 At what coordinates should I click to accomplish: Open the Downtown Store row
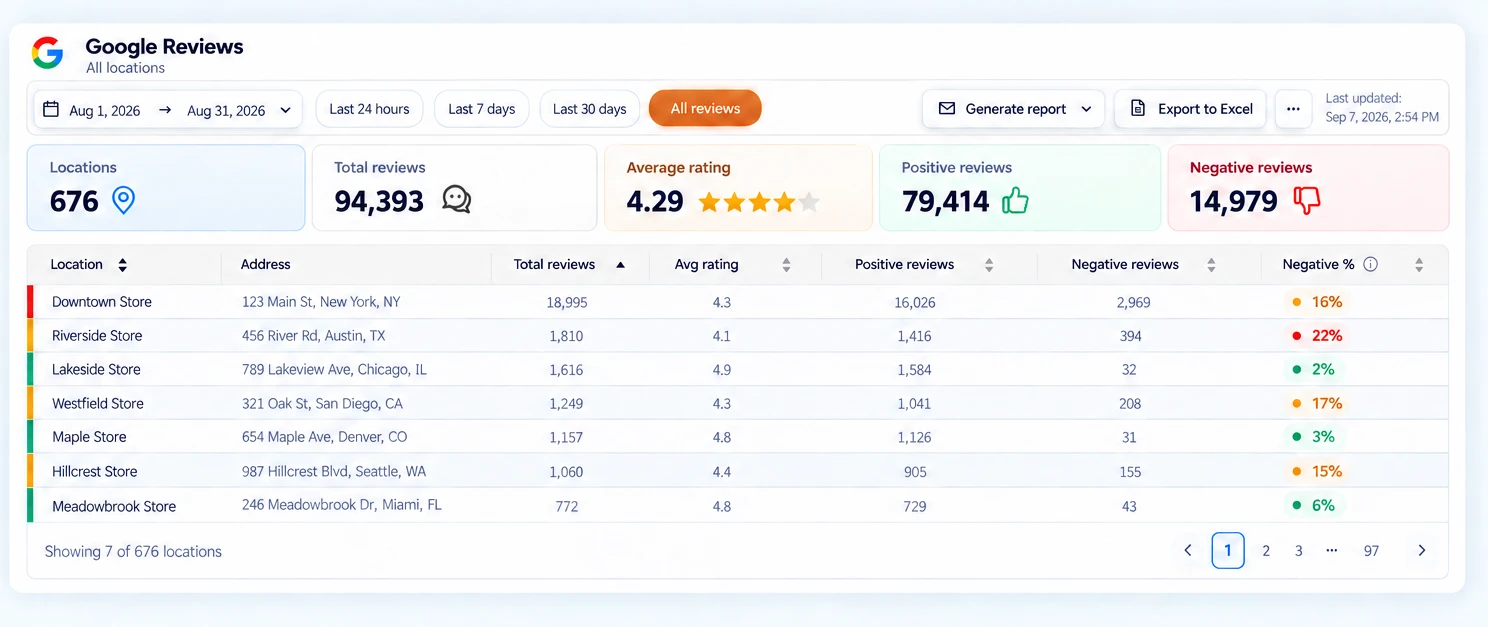[738, 302]
